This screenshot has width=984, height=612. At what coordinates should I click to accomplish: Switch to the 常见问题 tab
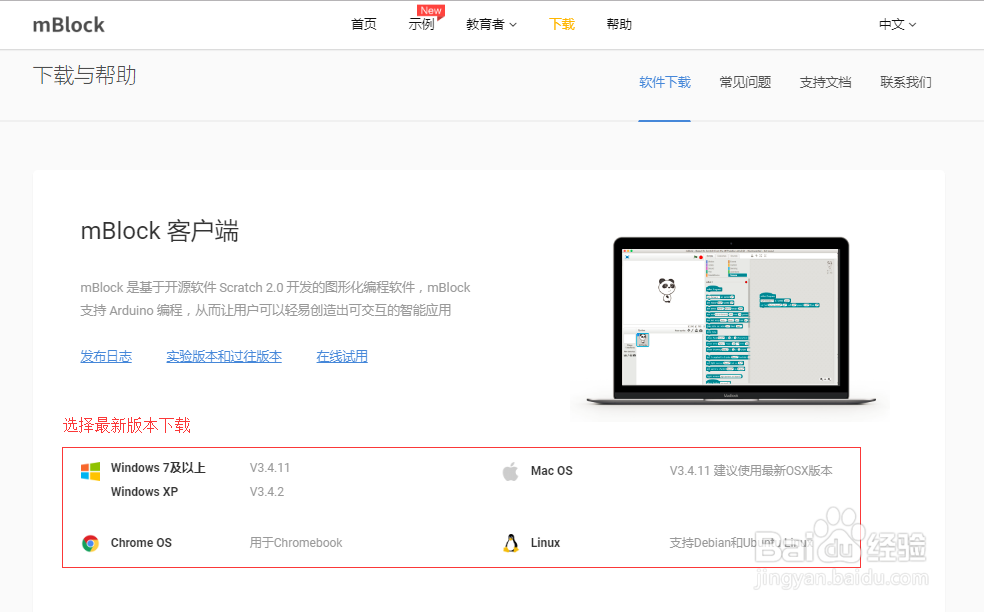click(x=745, y=82)
